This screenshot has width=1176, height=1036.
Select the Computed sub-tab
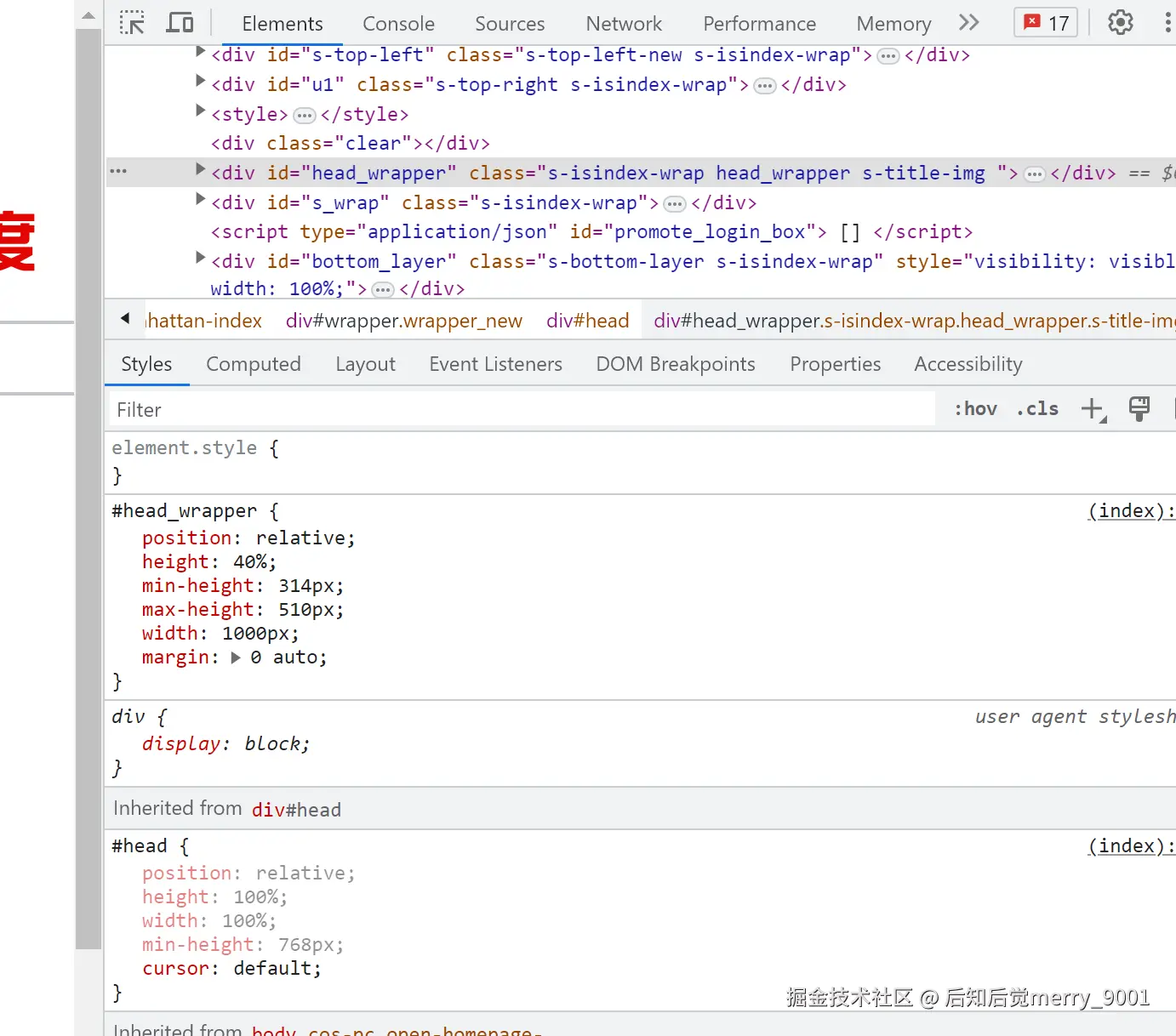pos(254,364)
